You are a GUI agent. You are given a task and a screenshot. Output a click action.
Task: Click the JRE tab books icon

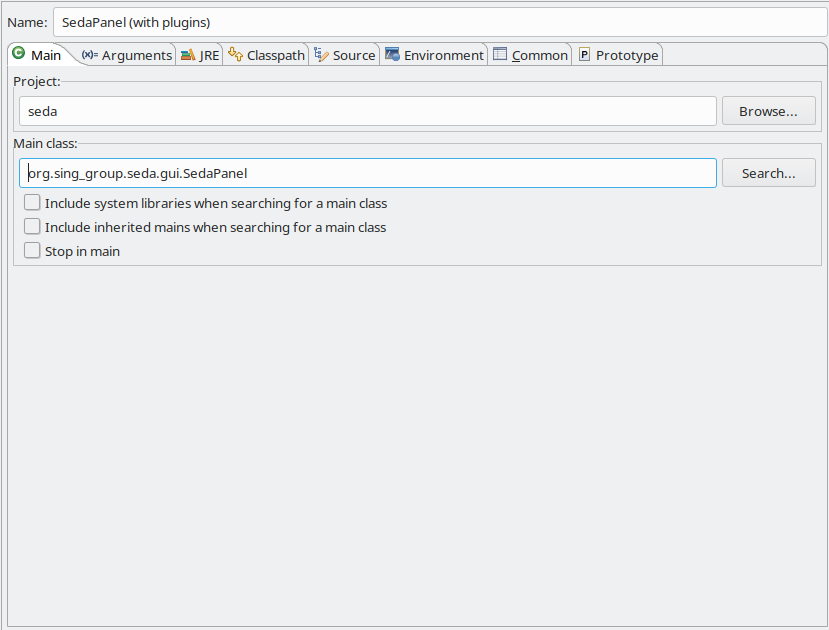(188, 55)
